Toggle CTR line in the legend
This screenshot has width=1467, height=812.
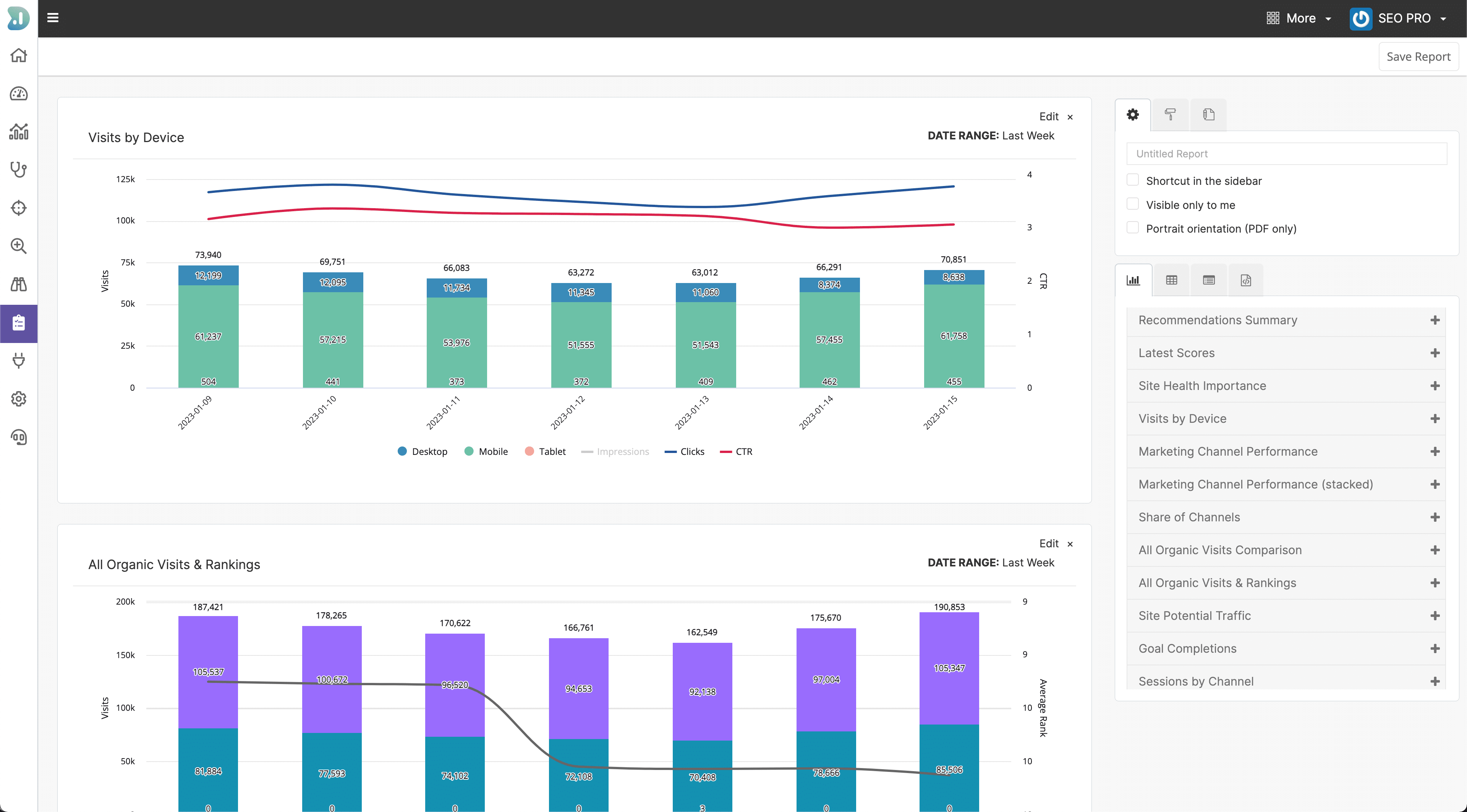736,451
